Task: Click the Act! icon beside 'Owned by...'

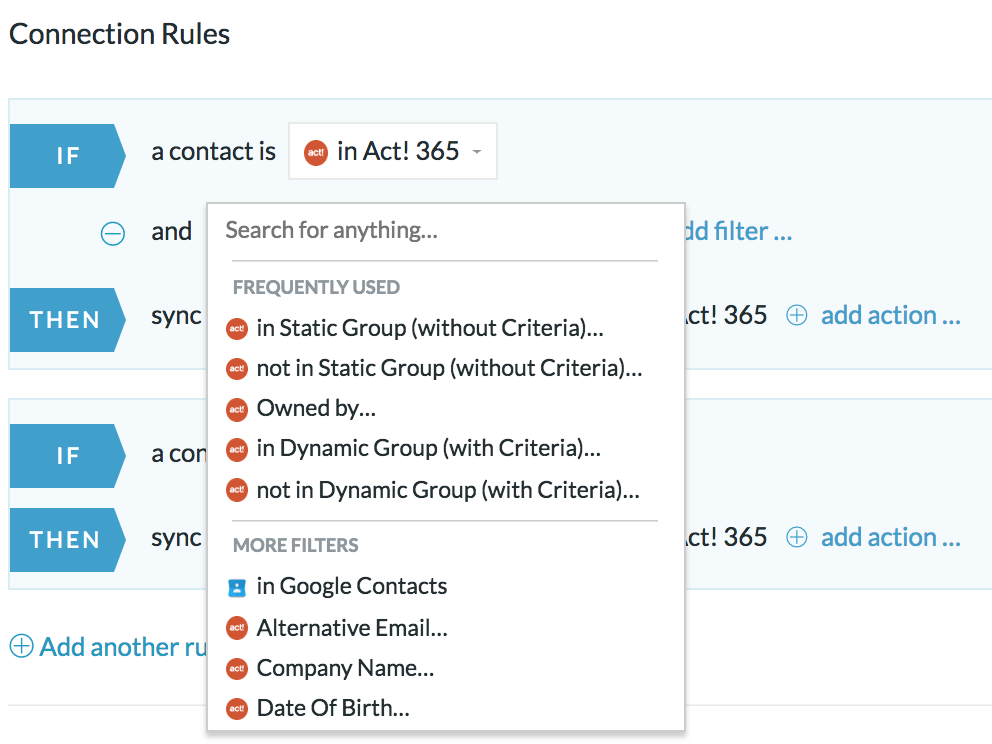Action: click(x=237, y=409)
